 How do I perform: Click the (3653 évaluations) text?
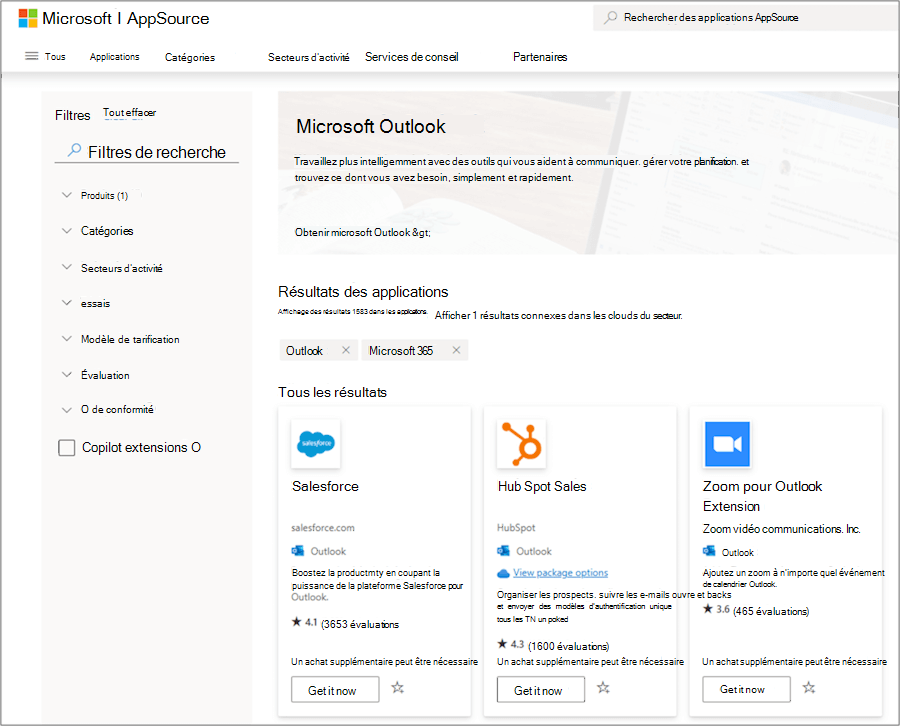(x=360, y=624)
